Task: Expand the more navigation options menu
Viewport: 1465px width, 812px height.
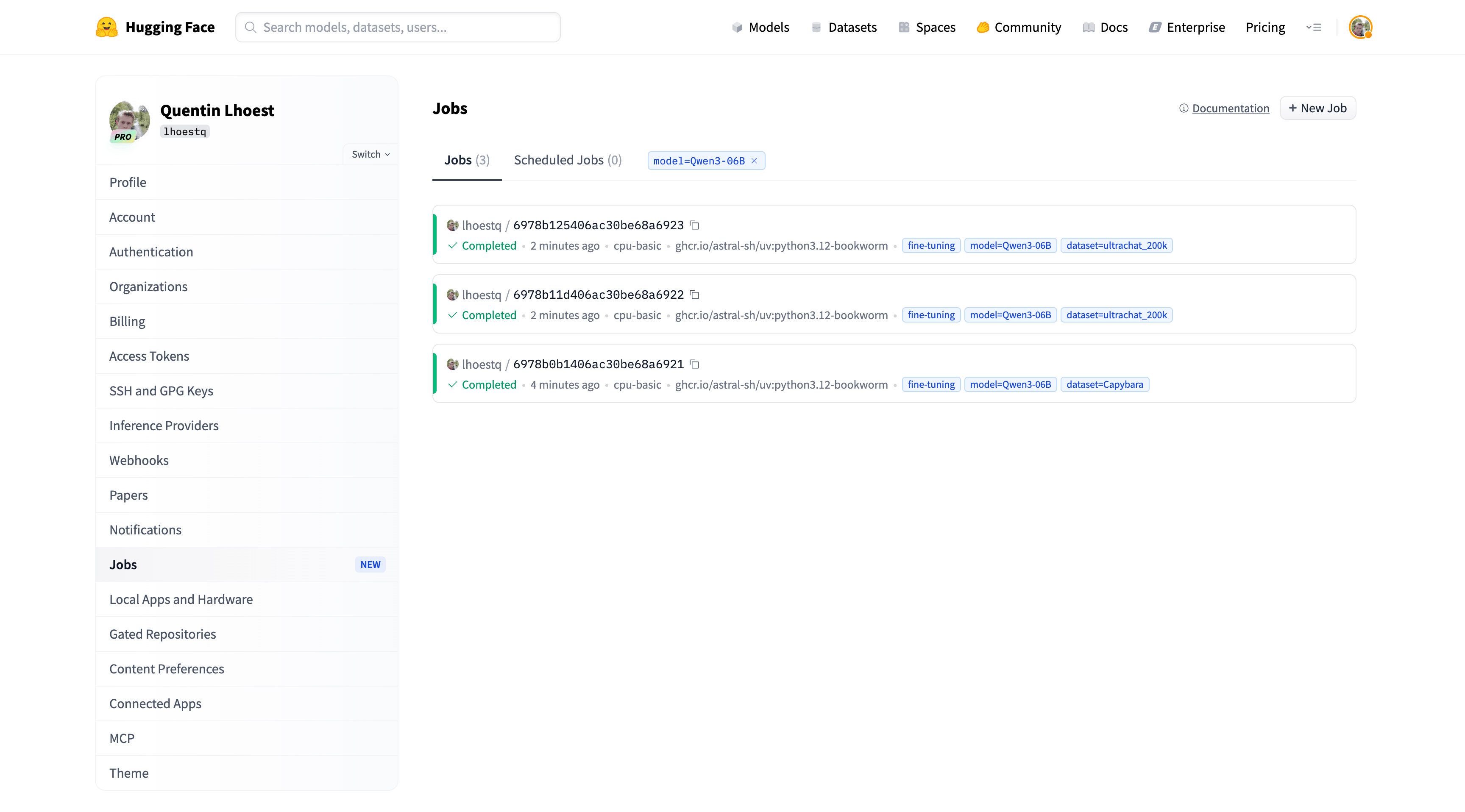Action: coord(1314,27)
